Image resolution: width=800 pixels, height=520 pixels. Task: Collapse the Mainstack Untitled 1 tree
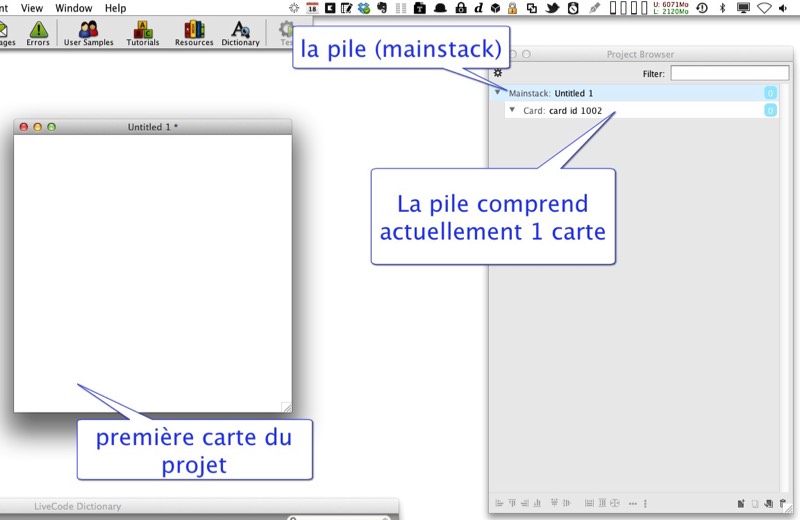498,93
